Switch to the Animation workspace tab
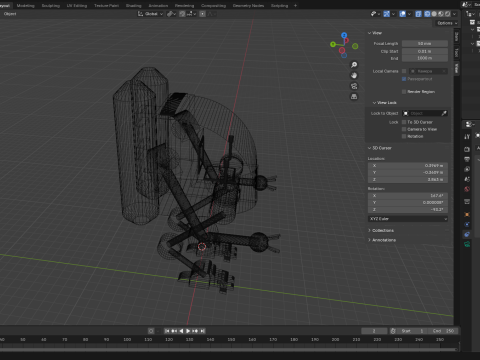The width and height of the screenshot is (480, 360). point(158,5)
